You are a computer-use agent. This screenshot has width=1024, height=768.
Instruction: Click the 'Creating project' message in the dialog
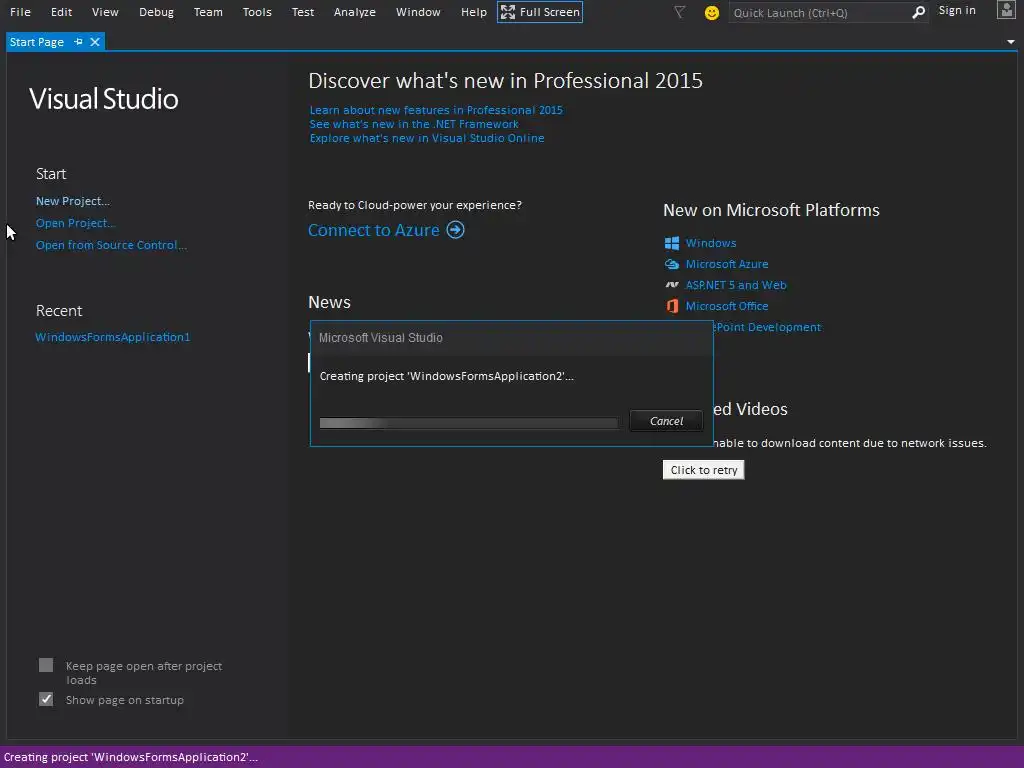(447, 376)
